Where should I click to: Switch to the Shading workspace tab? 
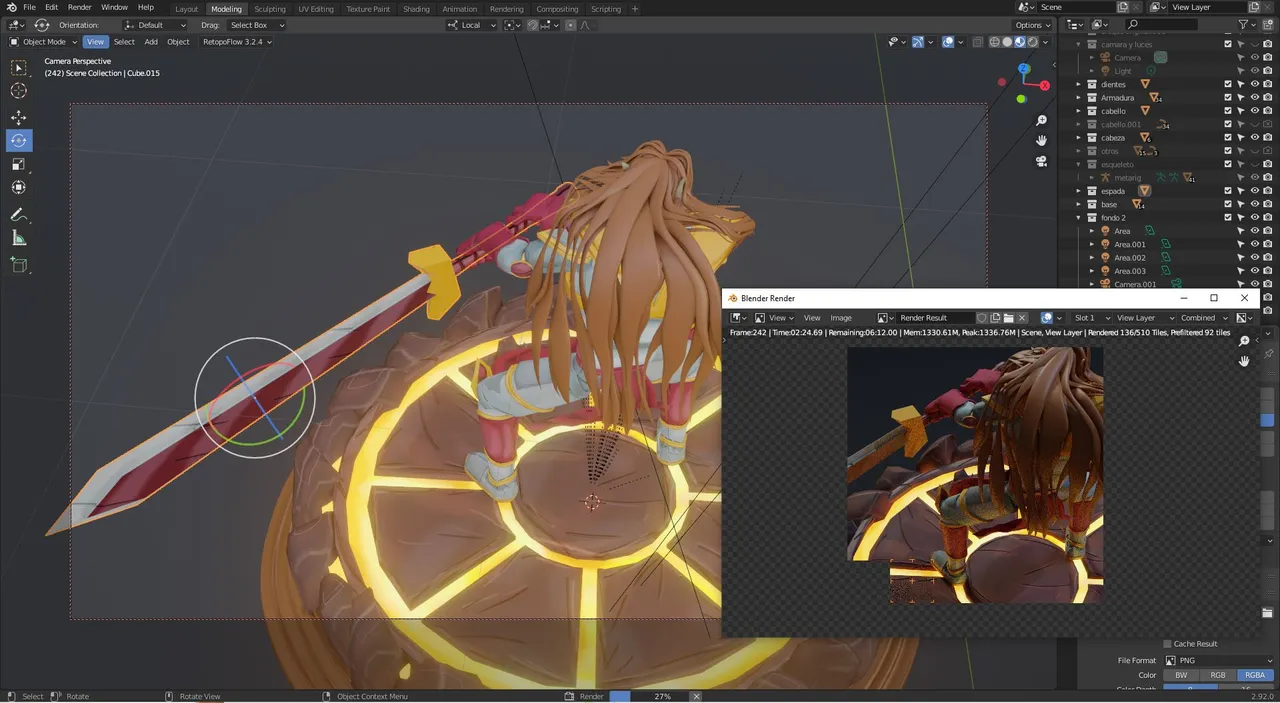416,9
